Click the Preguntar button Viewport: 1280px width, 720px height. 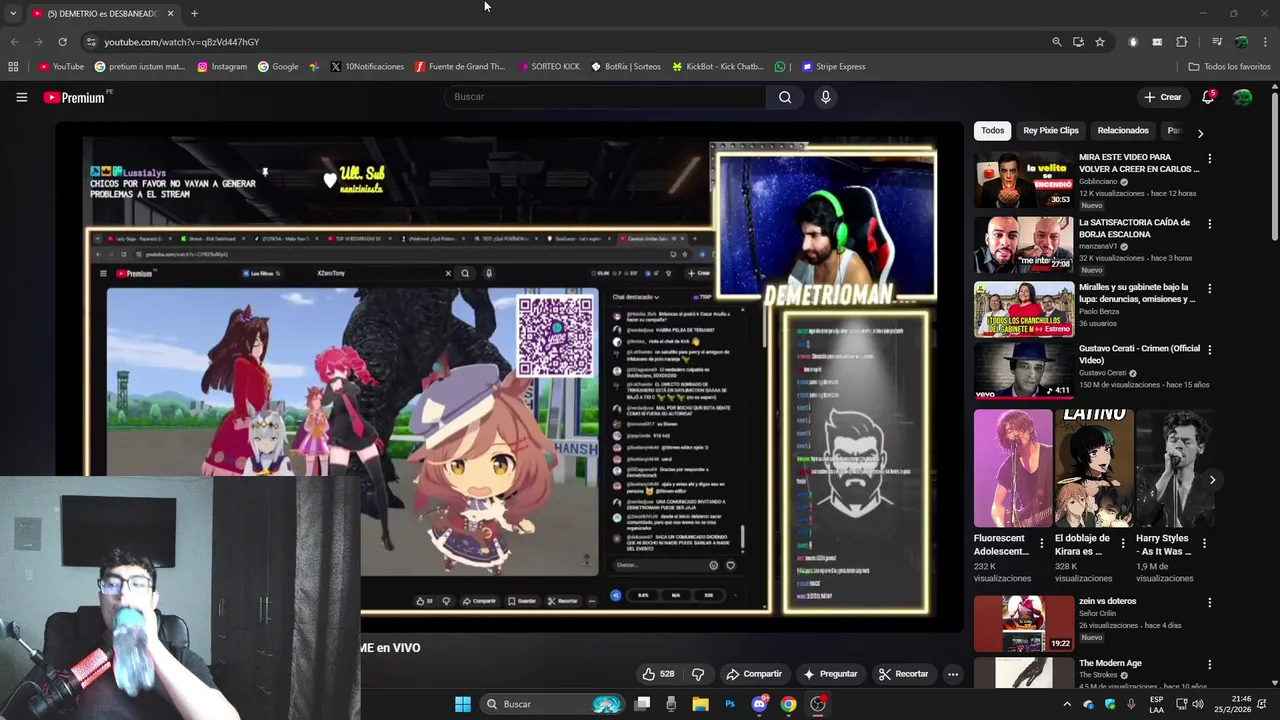click(830, 674)
